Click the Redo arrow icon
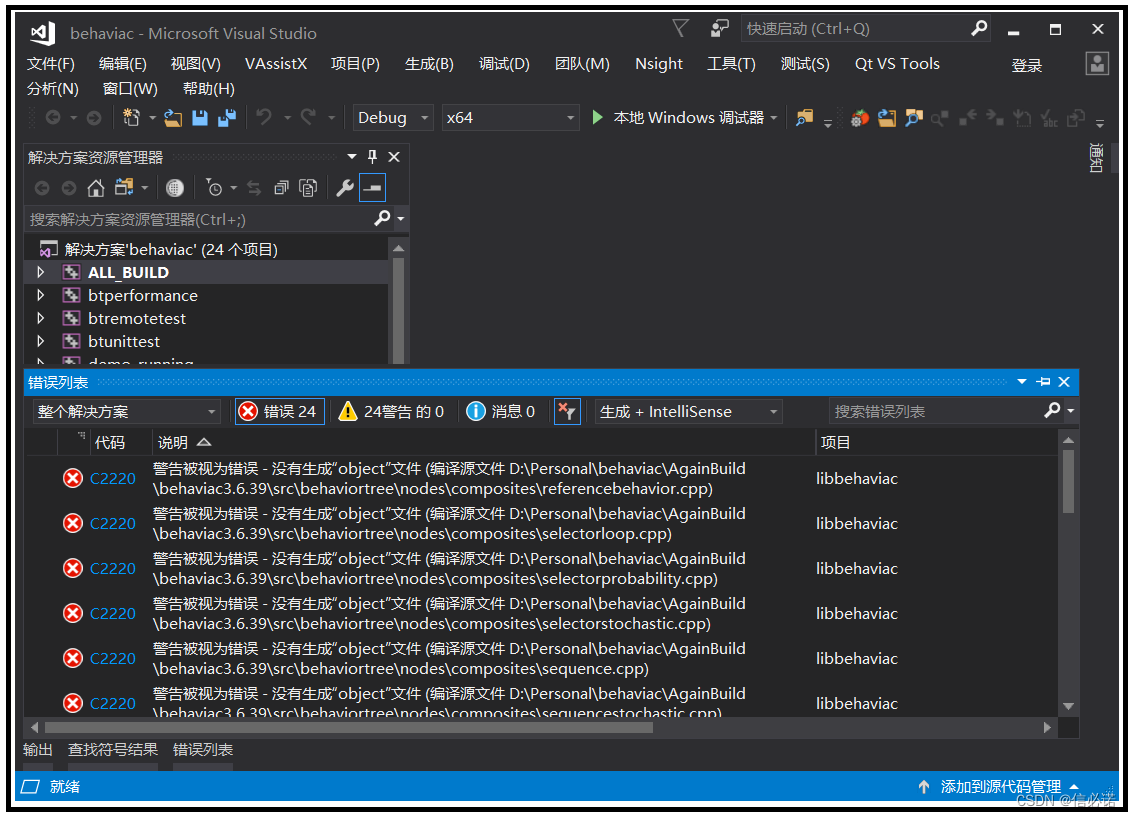1132x817 pixels. pos(308,117)
